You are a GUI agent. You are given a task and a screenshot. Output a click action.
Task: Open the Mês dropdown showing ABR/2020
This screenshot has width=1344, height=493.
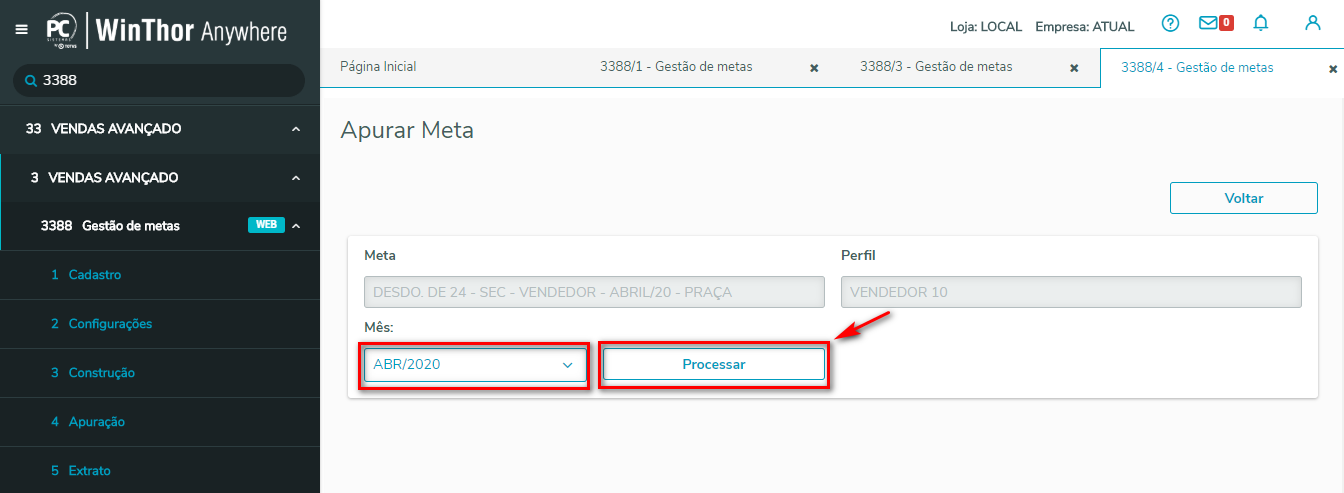pos(474,365)
